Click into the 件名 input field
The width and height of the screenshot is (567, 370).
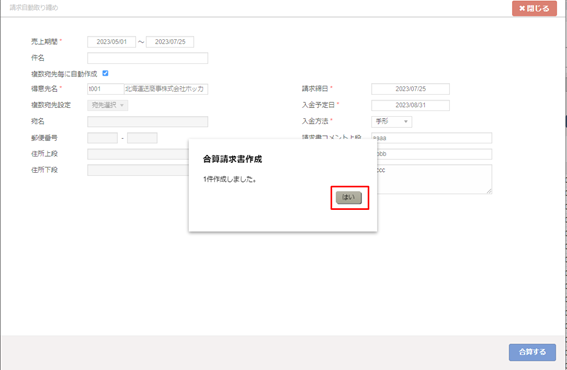(x=148, y=58)
